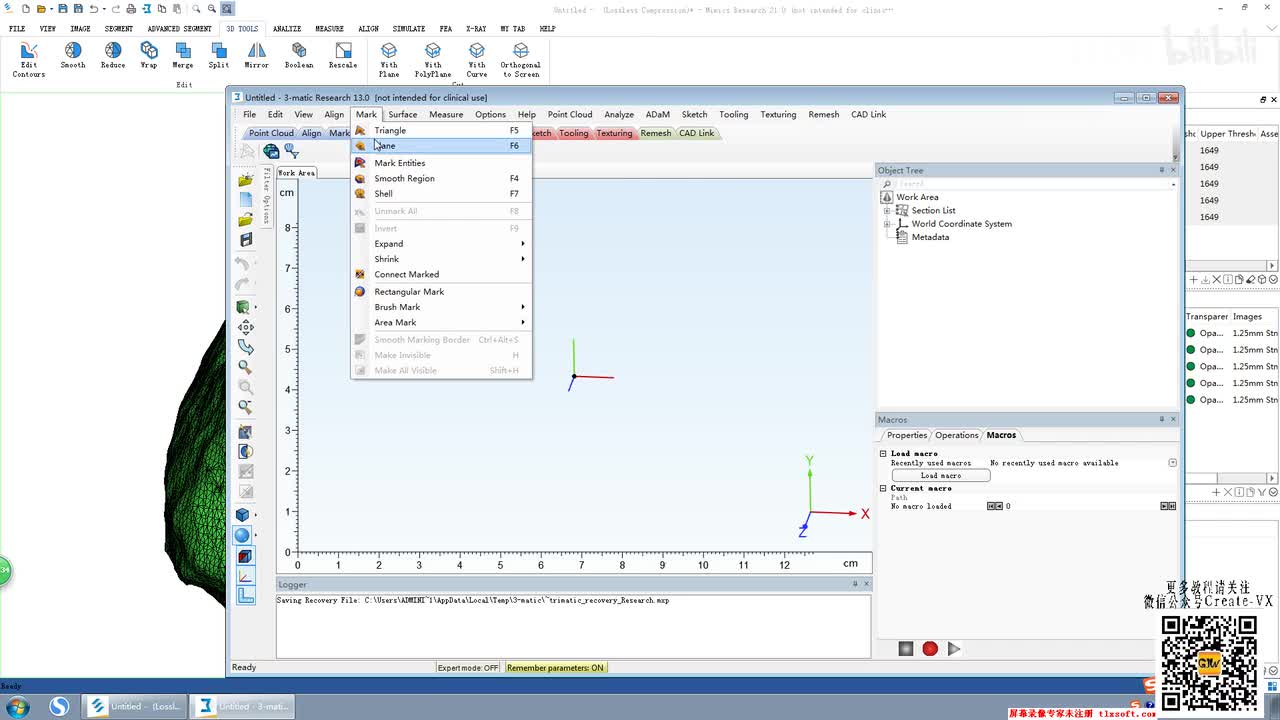1280x720 pixels.
Task: Click the Merge tool in Mimics ribbon
Action: [x=183, y=56]
